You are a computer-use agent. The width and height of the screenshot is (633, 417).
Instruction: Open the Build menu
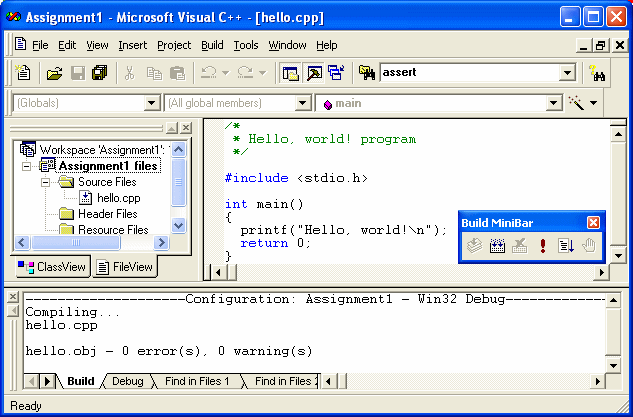[212, 45]
